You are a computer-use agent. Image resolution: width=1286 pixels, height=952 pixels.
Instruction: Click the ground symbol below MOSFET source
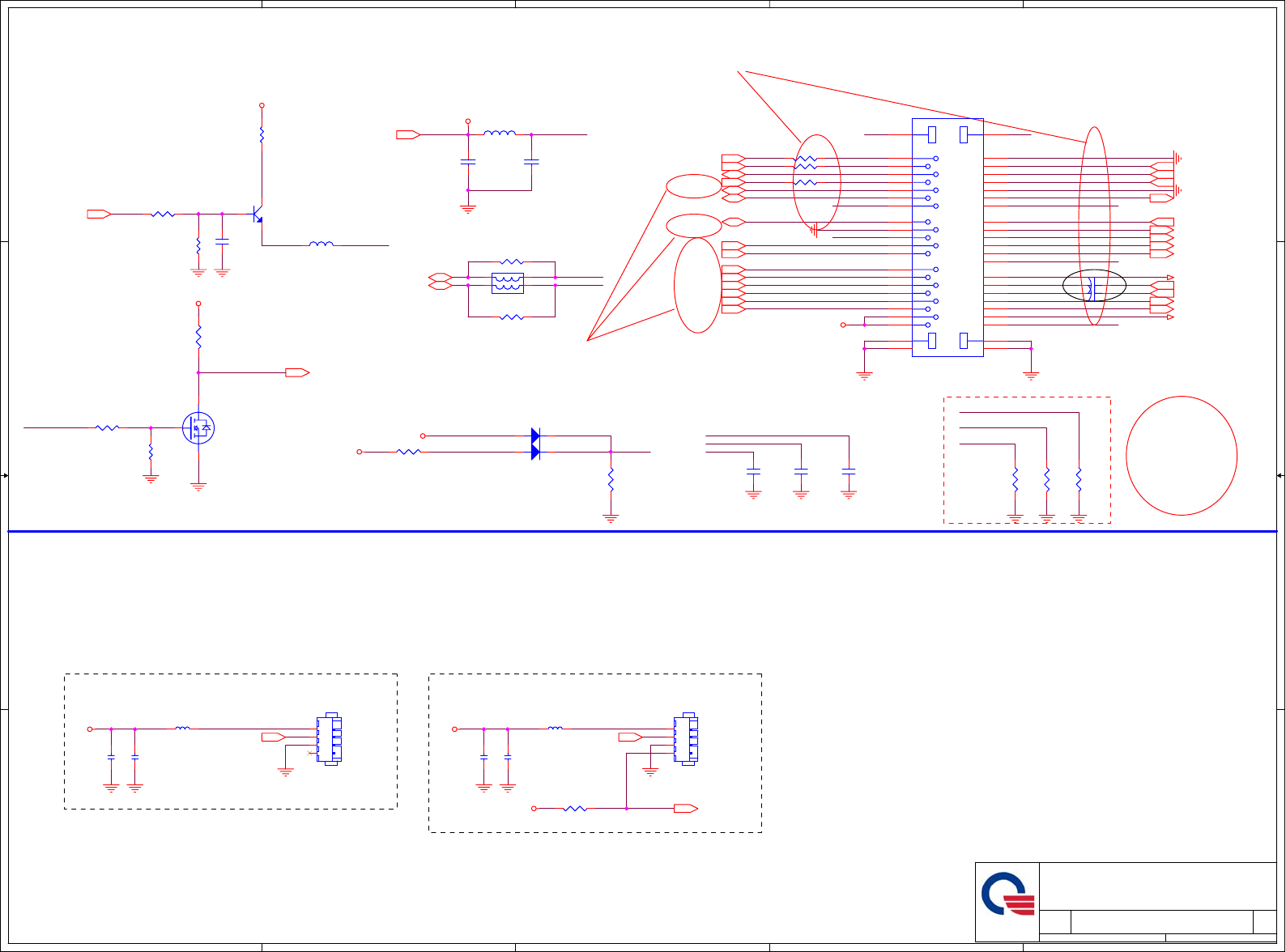click(198, 487)
